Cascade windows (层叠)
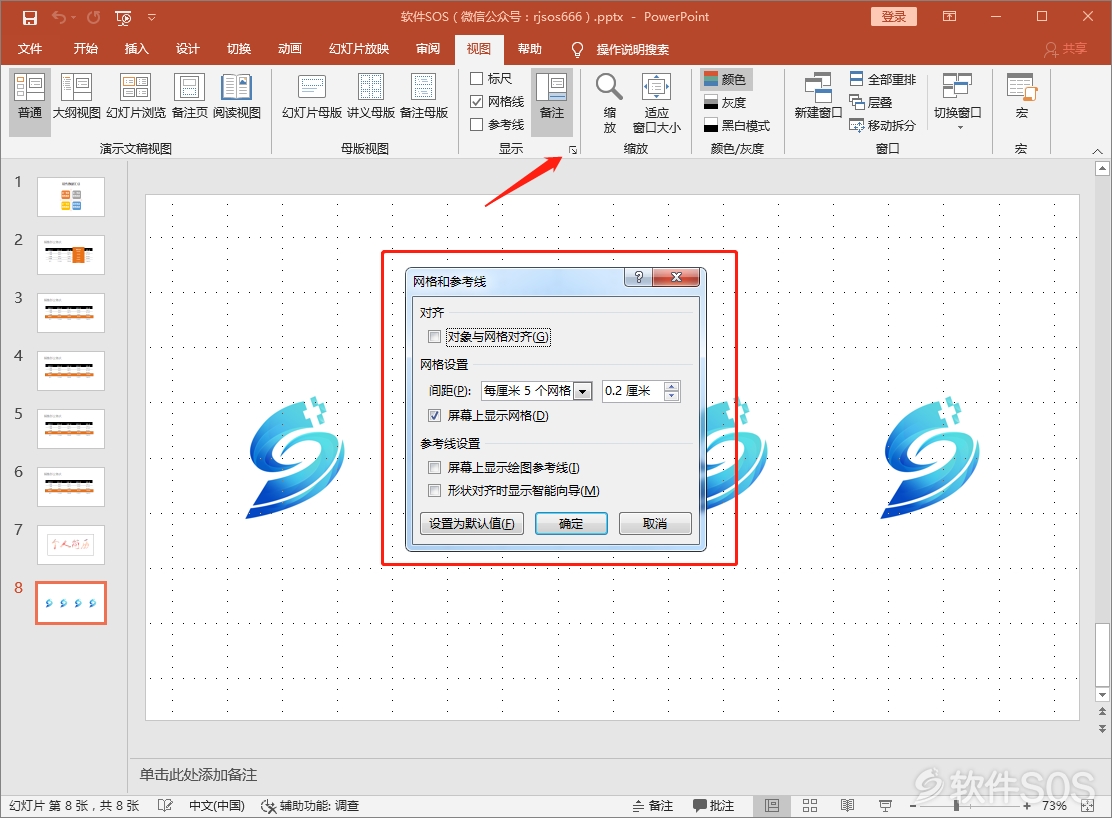The image size is (1112, 818). (871, 102)
